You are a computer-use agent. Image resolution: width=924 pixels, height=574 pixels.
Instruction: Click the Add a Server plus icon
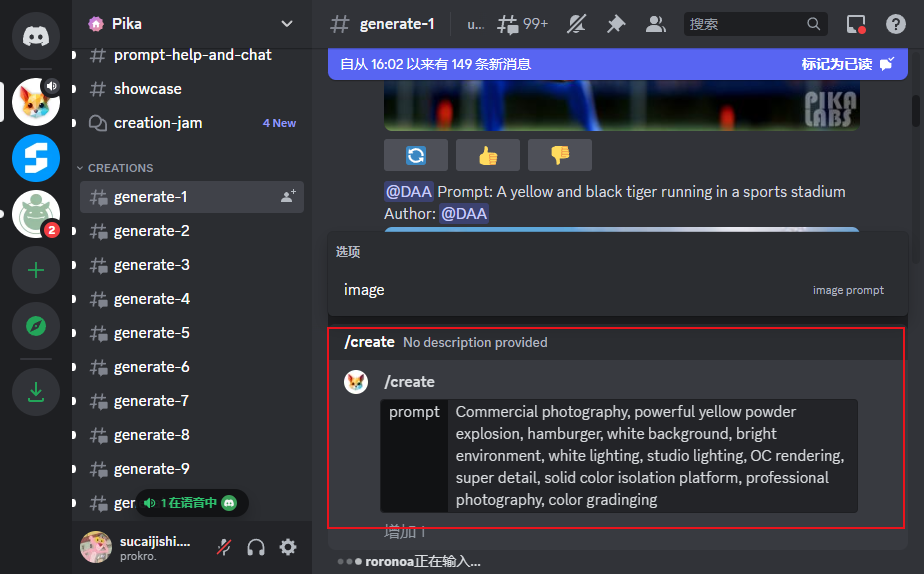coord(36,270)
